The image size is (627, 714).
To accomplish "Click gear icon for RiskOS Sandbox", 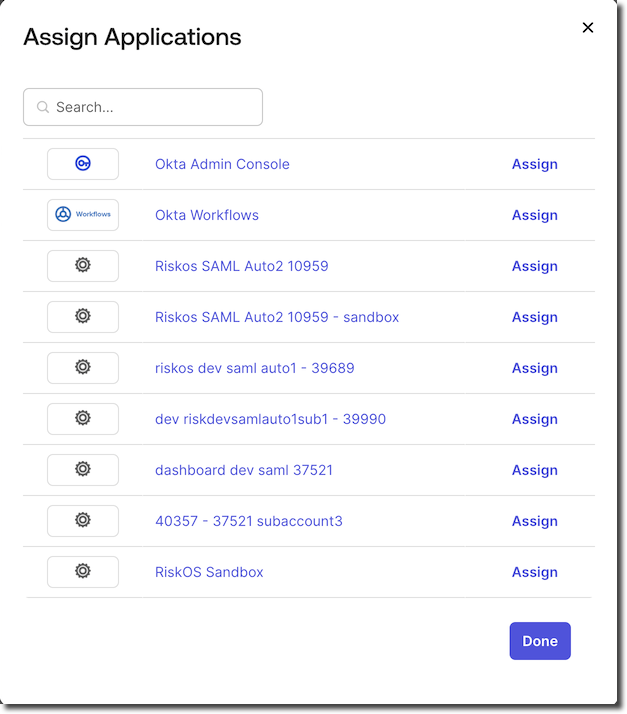I will coord(83,571).
